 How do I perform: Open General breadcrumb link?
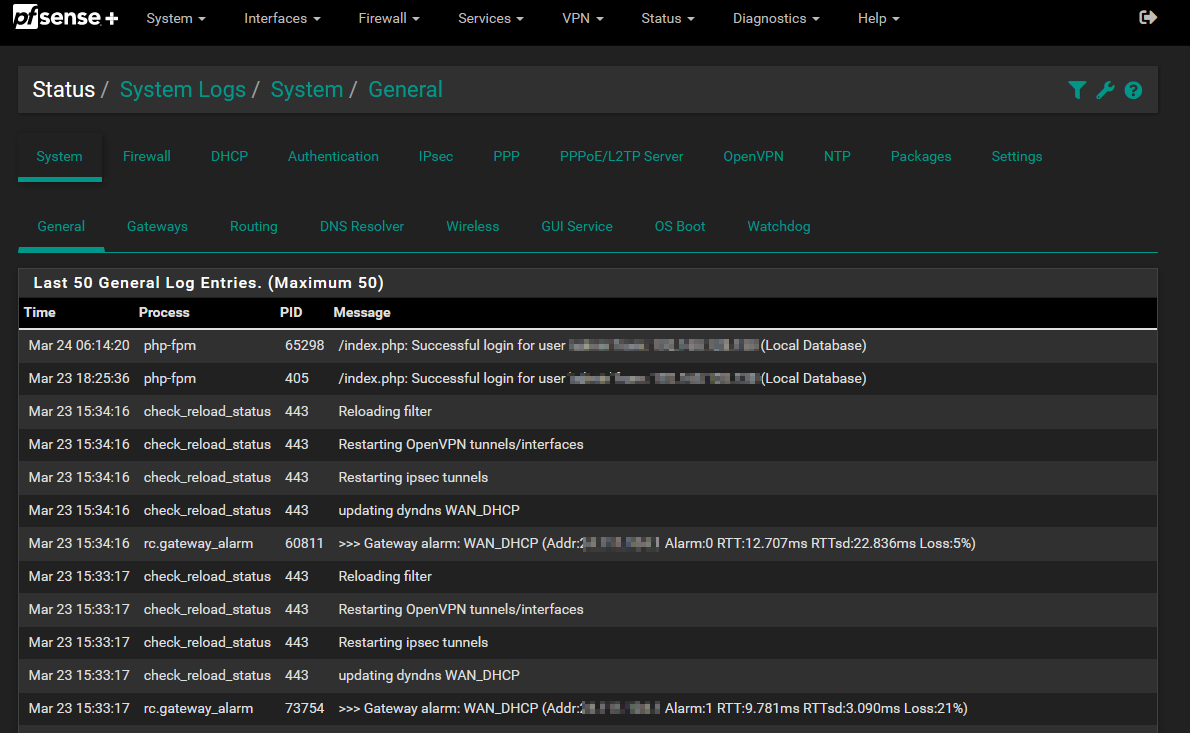(x=405, y=90)
